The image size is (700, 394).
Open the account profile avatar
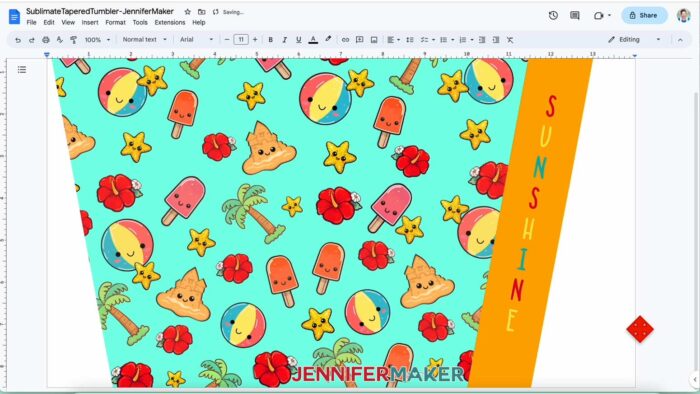point(683,16)
